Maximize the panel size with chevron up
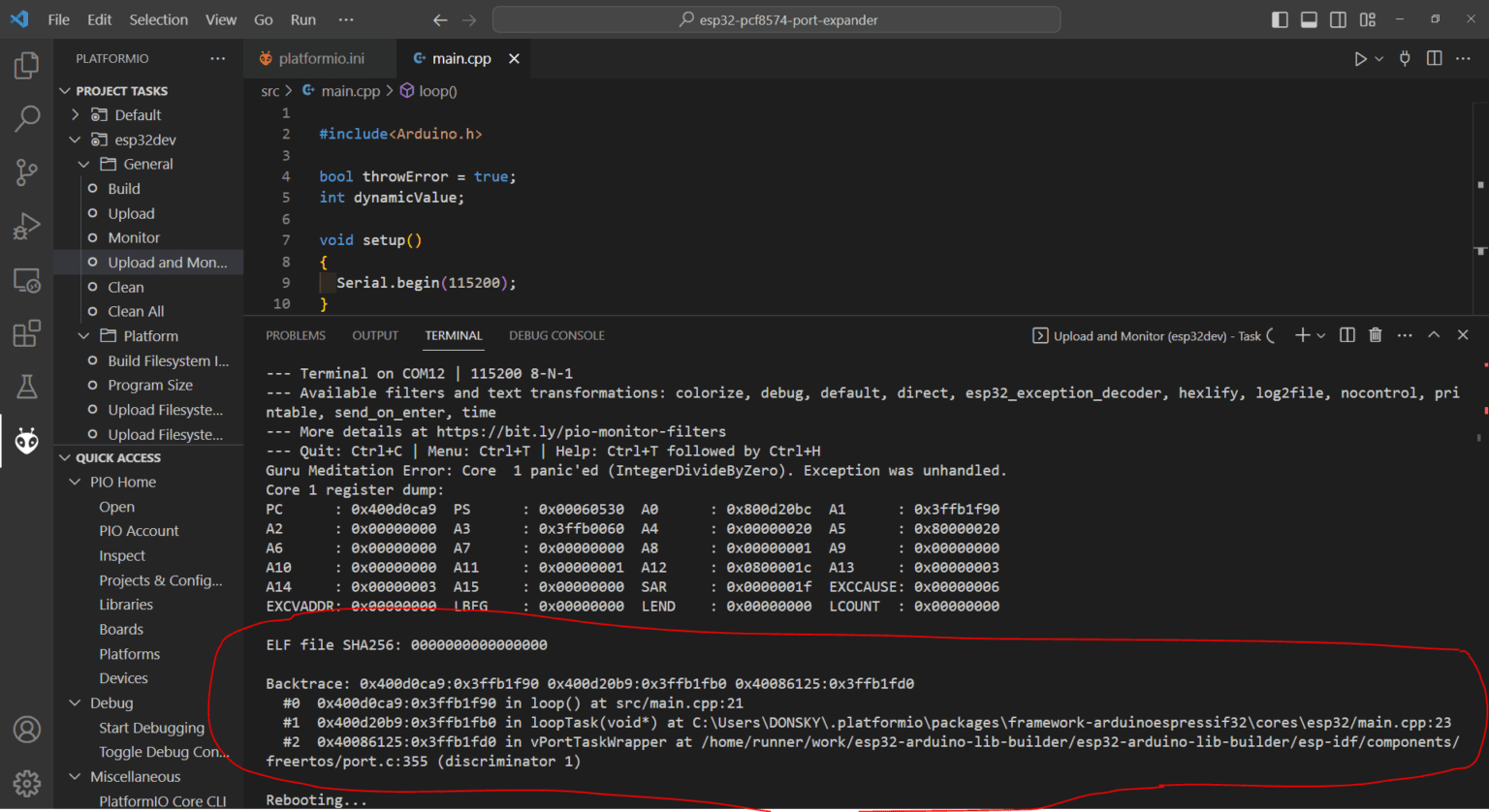 point(1434,335)
